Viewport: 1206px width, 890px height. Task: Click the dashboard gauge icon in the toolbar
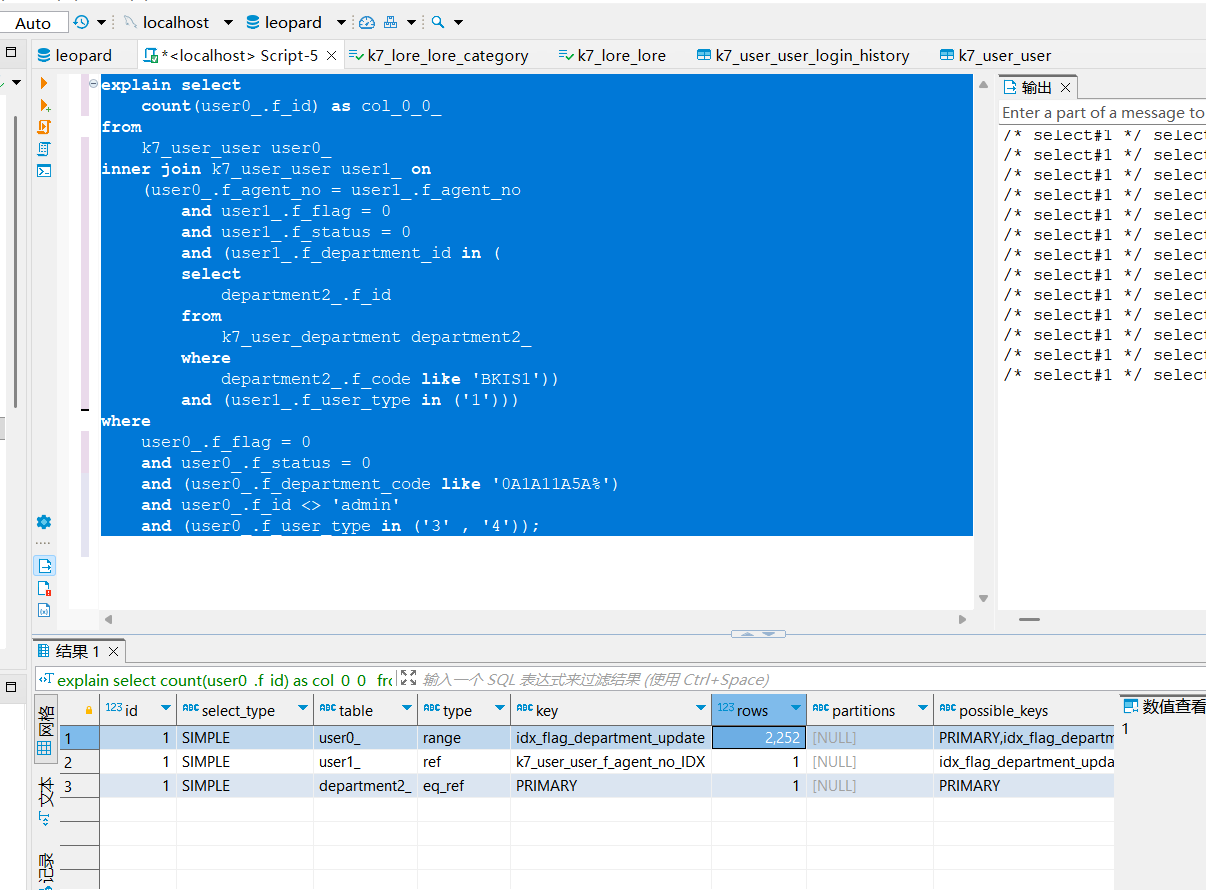click(367, 22)
